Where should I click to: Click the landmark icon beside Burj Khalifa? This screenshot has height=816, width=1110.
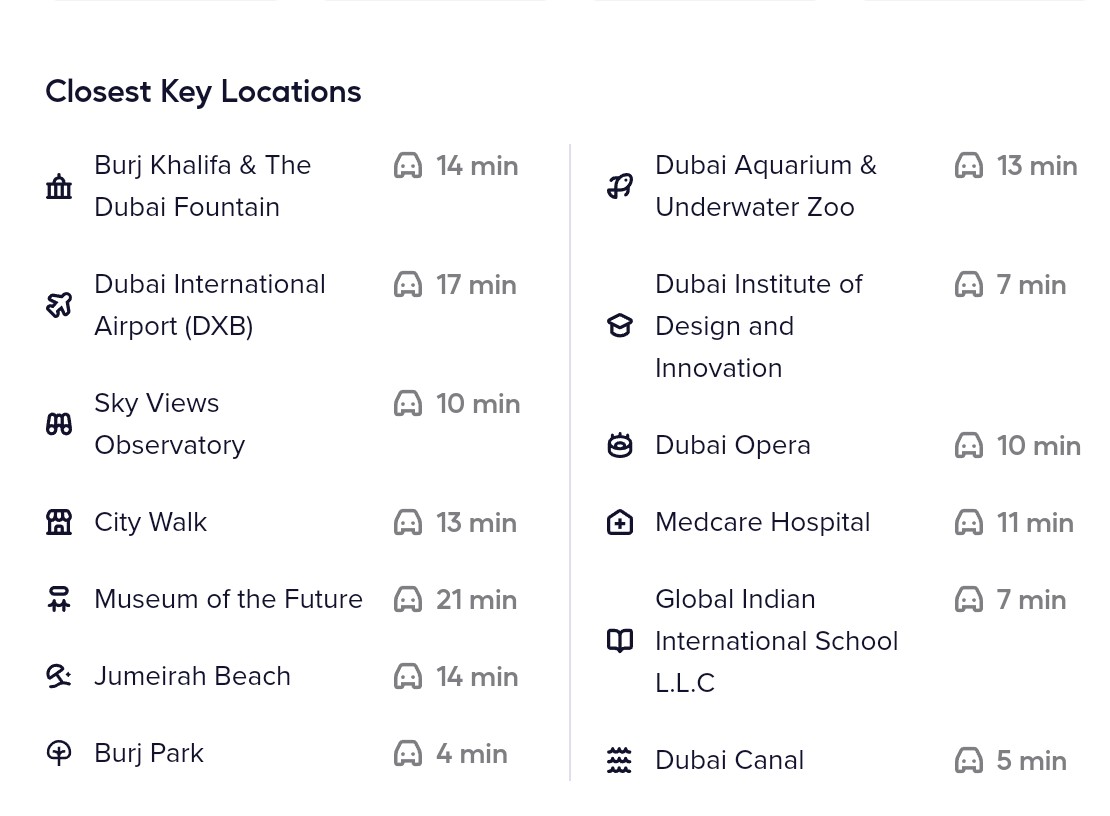click(59, 186)
